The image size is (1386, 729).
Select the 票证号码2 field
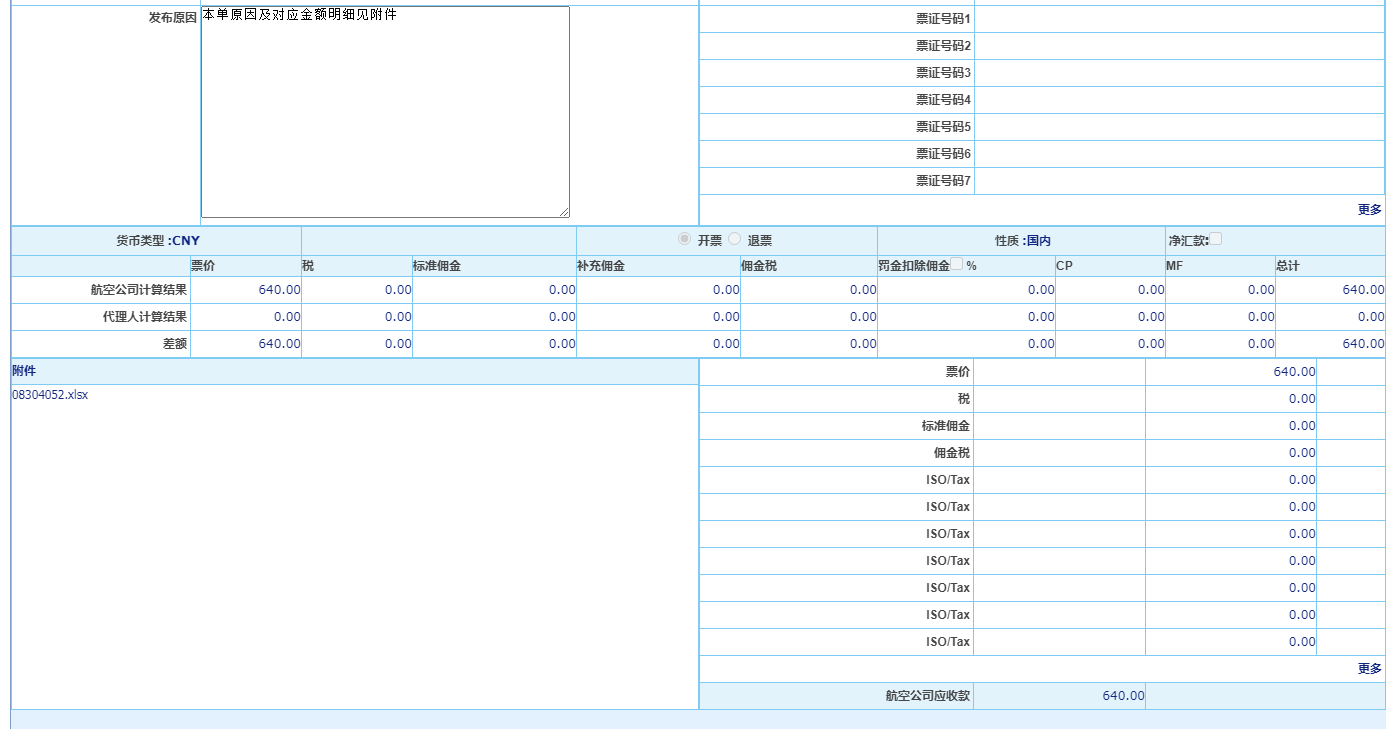pyautogui.click(x=1179, y=46)
